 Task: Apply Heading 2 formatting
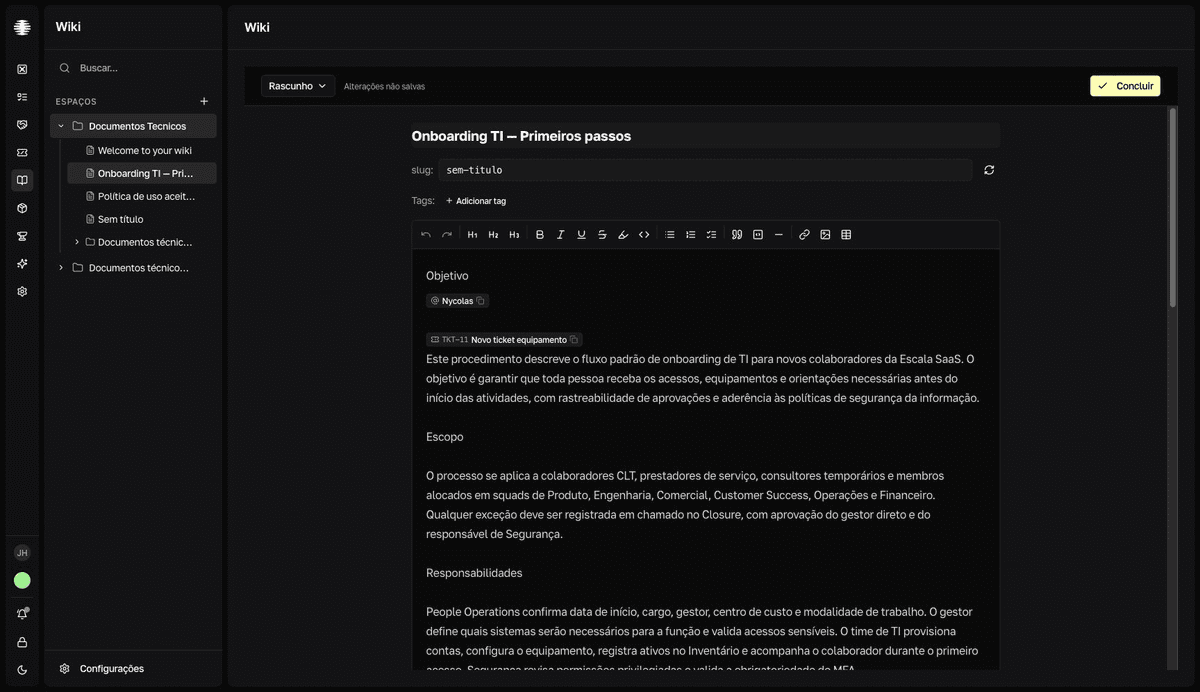493,235
